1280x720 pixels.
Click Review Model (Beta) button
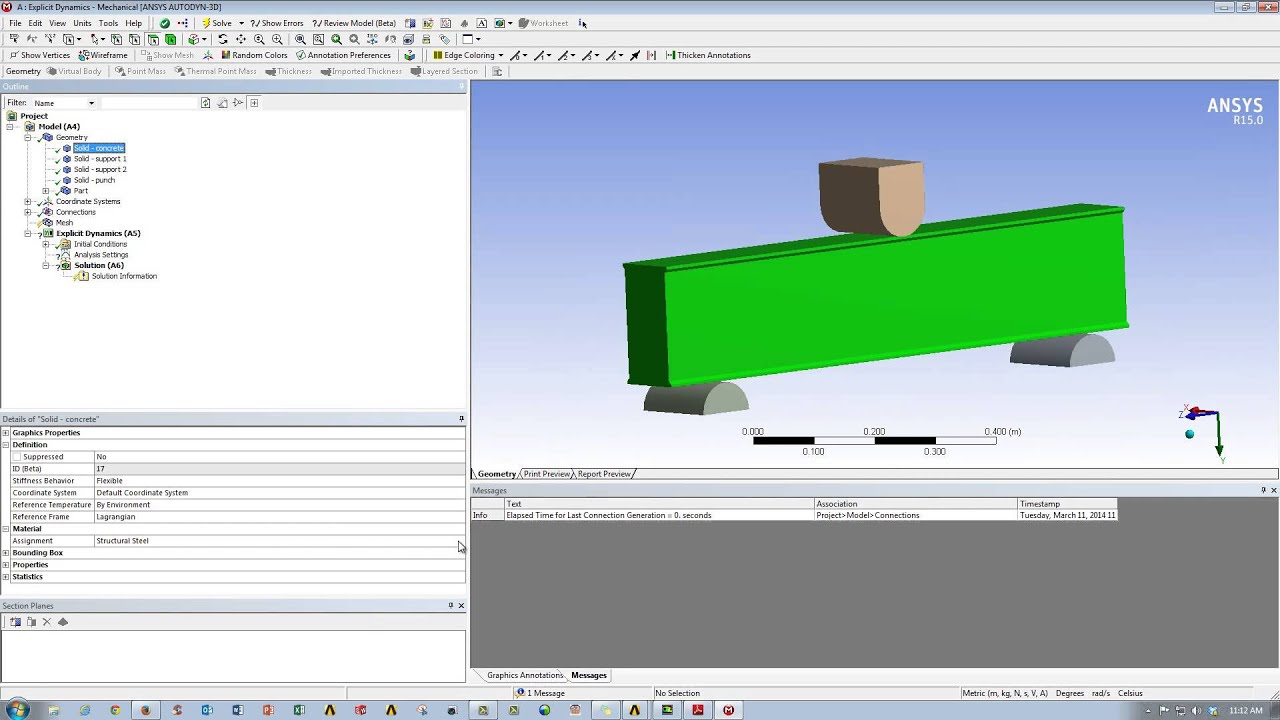tap(354, 23)
